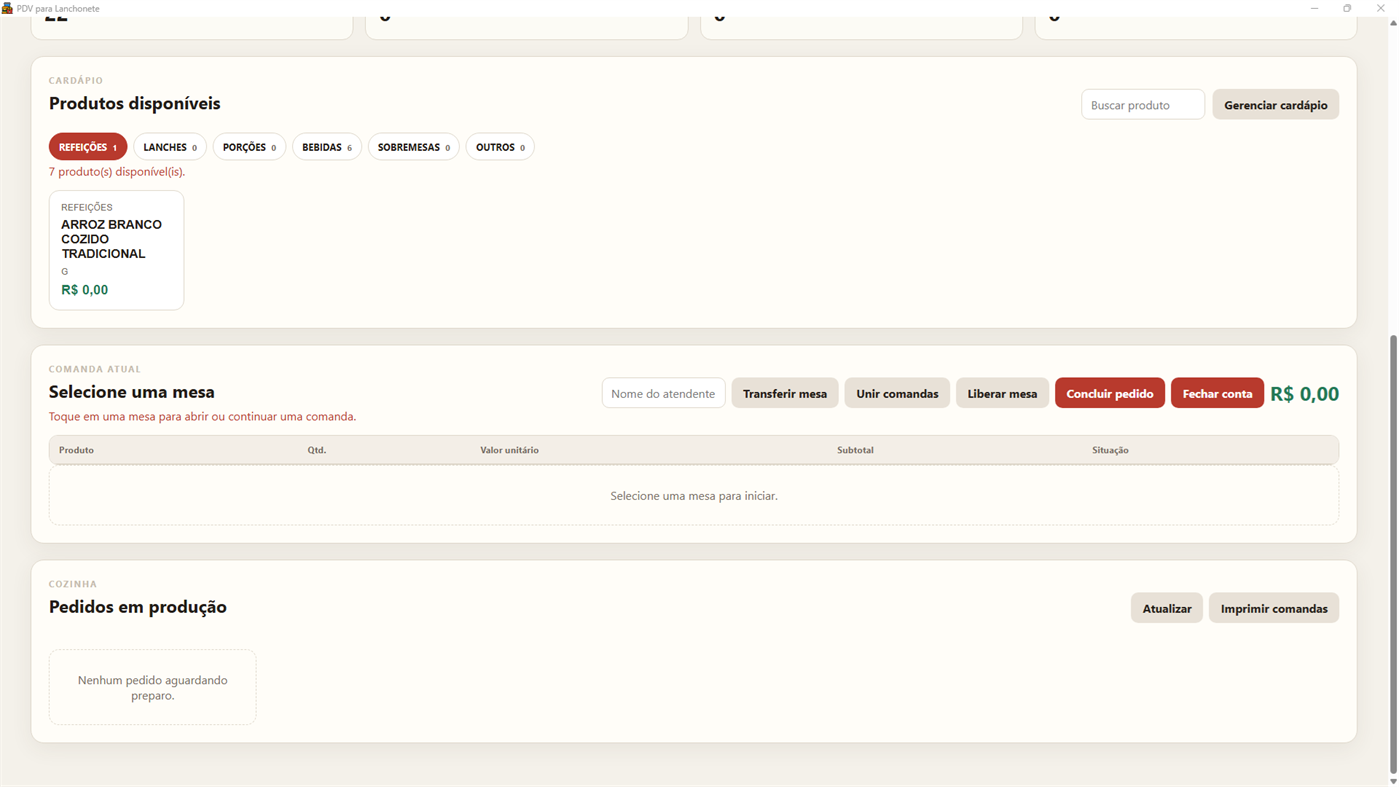Click the scrollbar down arrow
This screenshot has width=1399, height=787.
(x=1393, y=781)
